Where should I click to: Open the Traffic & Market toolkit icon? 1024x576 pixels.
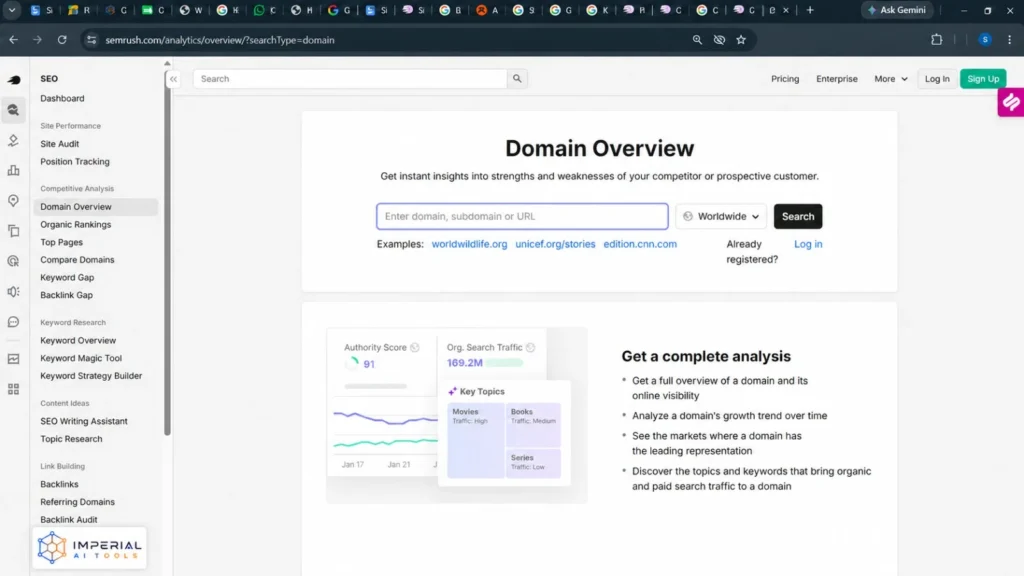[13, 140]
